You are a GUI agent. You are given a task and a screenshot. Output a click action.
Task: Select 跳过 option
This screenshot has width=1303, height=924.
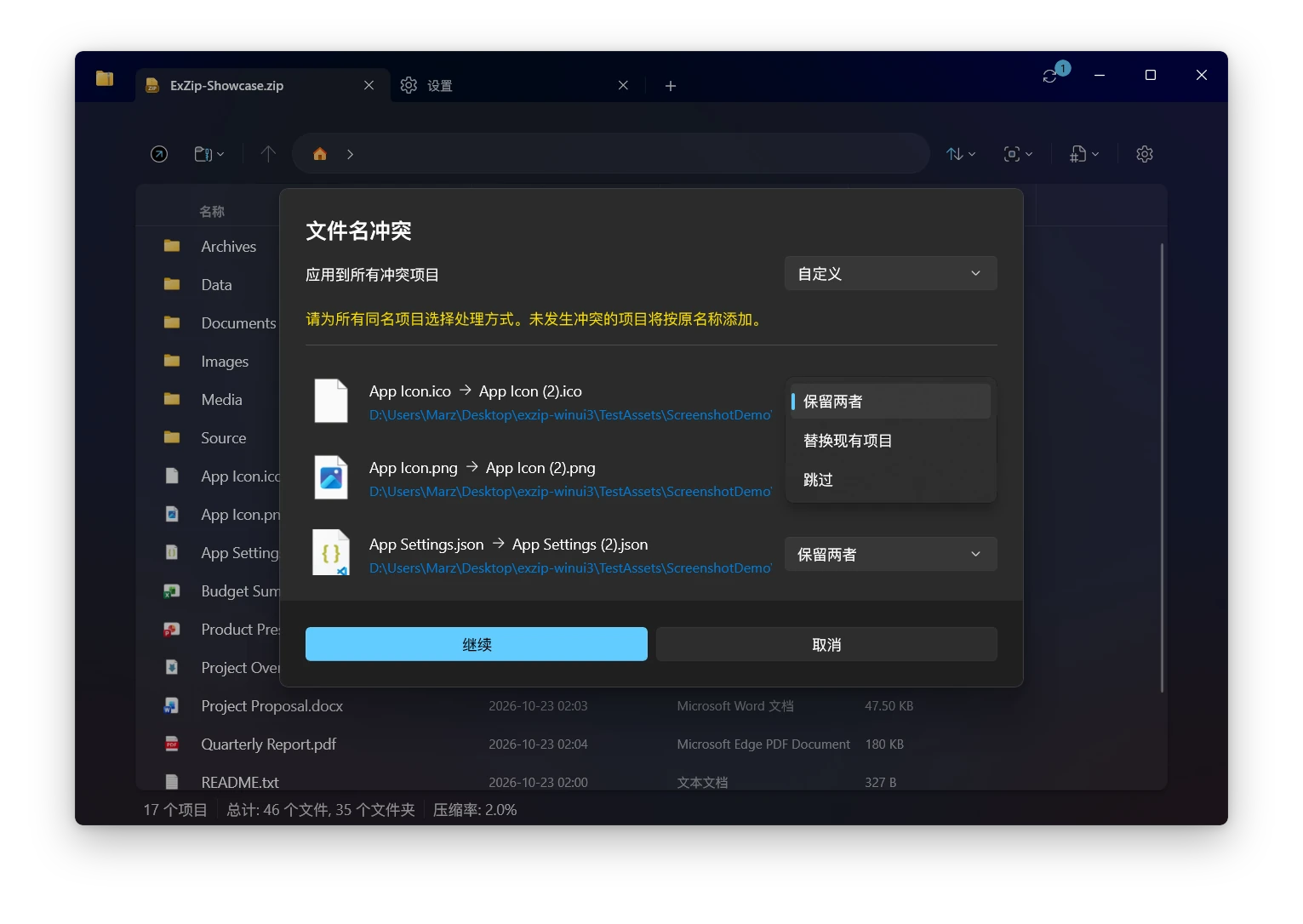(x=890, y=479)
